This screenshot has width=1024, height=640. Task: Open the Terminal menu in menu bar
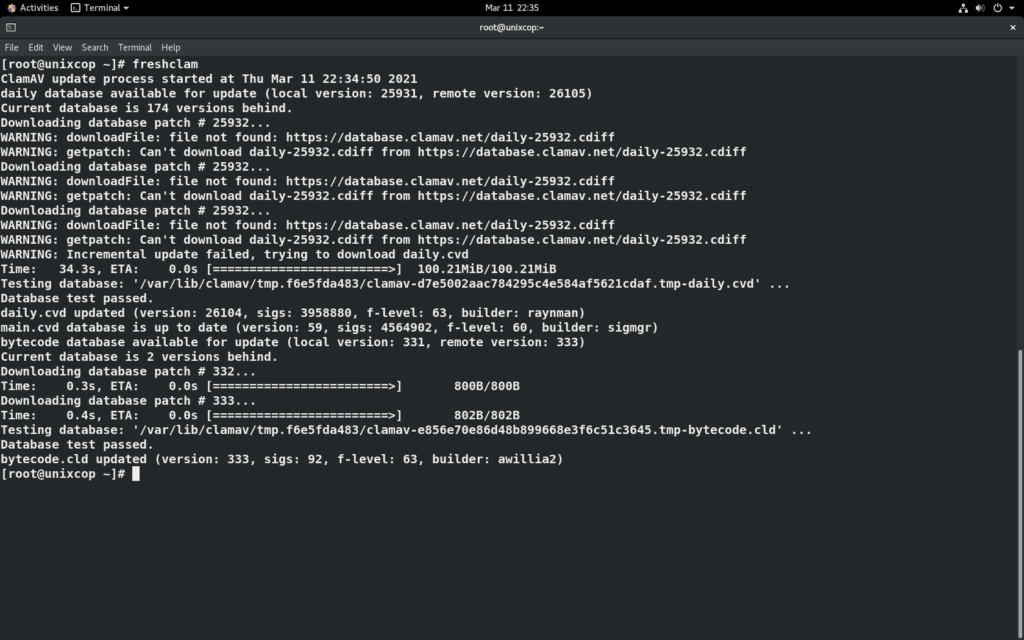tap(135, 48)
